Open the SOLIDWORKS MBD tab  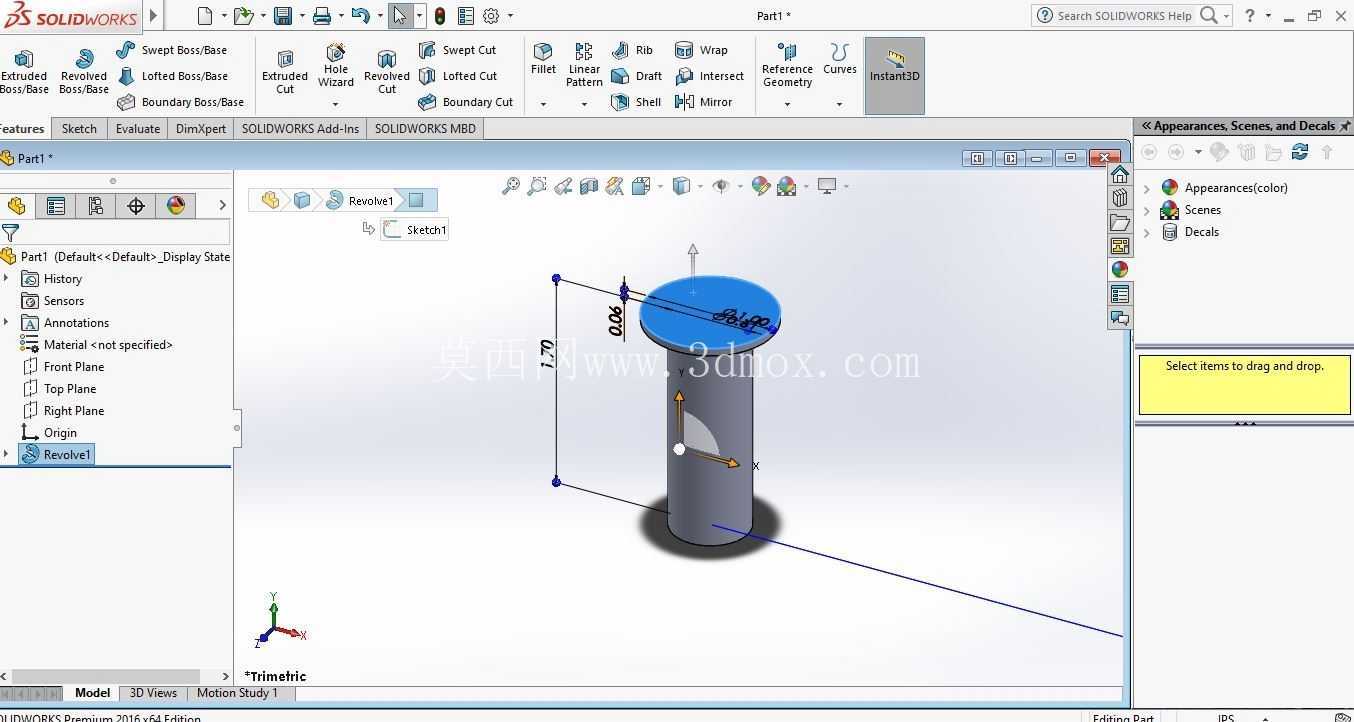[425, 128]
